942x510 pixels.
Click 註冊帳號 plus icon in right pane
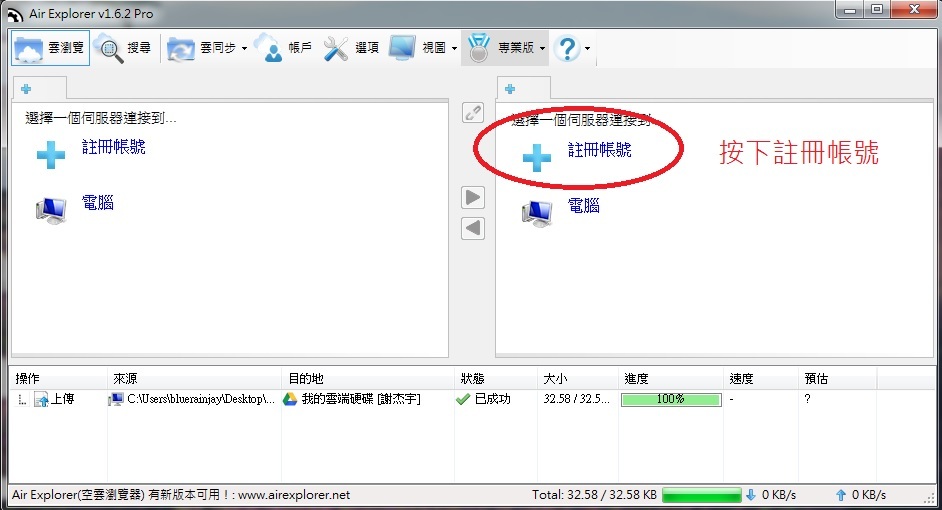click(536, 157)
